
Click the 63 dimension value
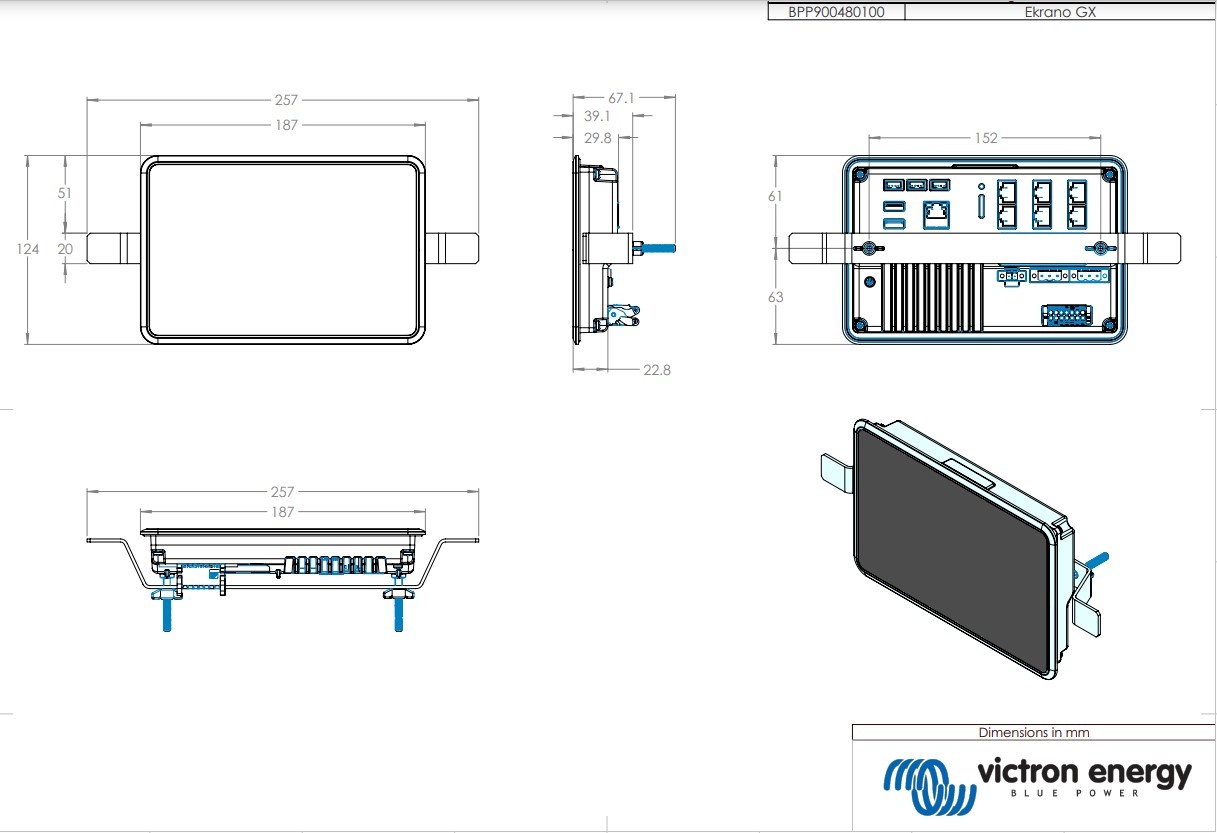[776, 297]
